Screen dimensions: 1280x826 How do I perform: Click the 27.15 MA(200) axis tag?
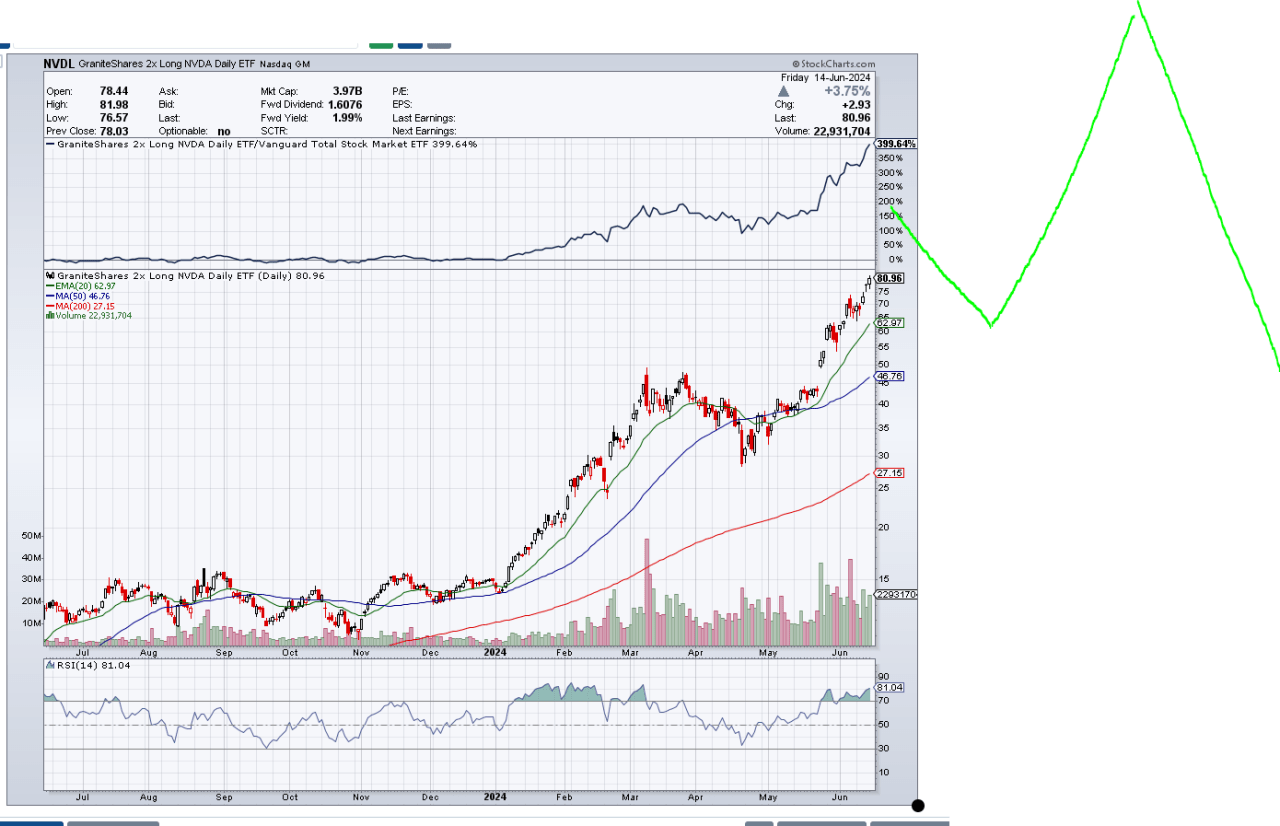tap(890, 472)
